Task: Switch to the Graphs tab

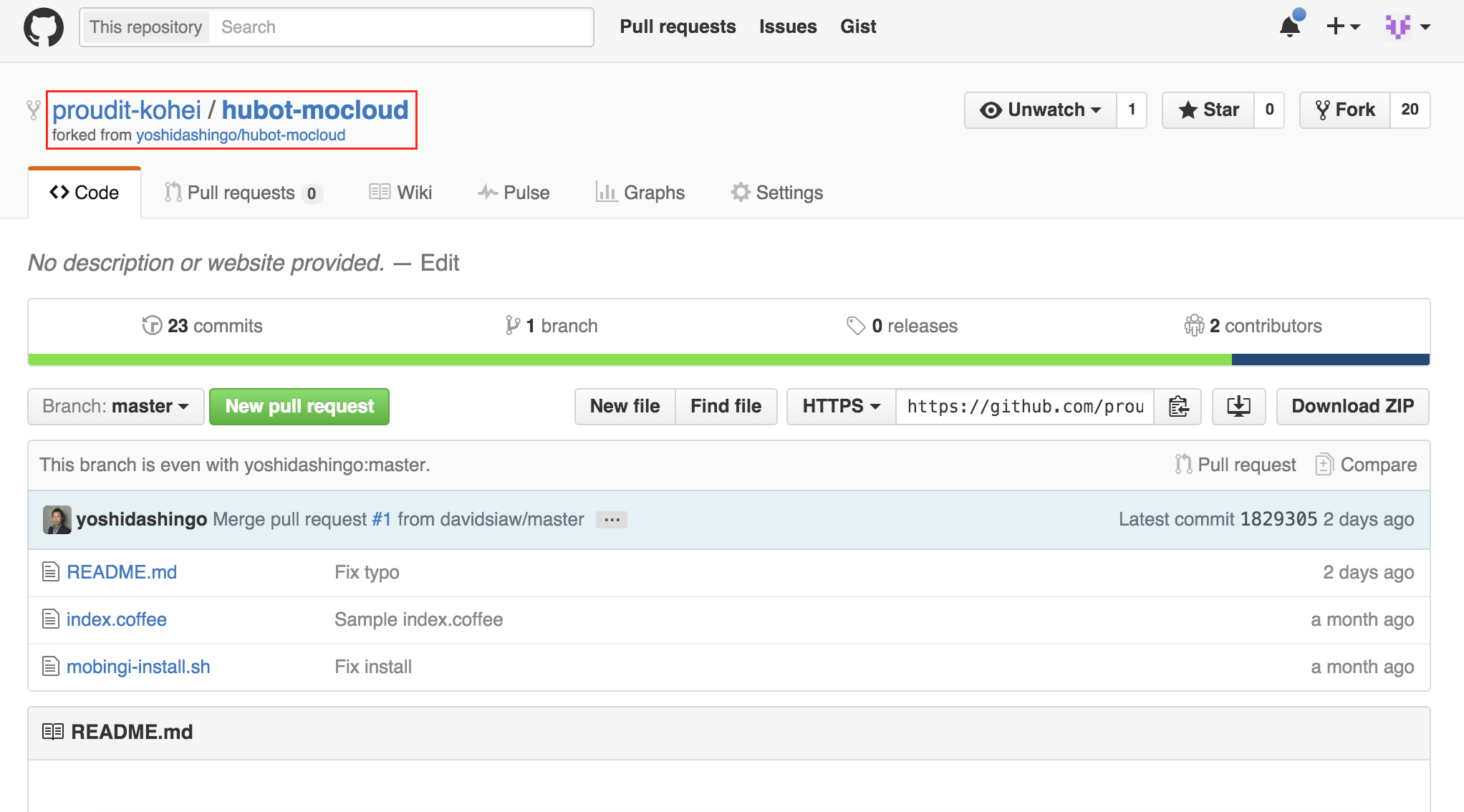Action: click(x=640, y=192)
